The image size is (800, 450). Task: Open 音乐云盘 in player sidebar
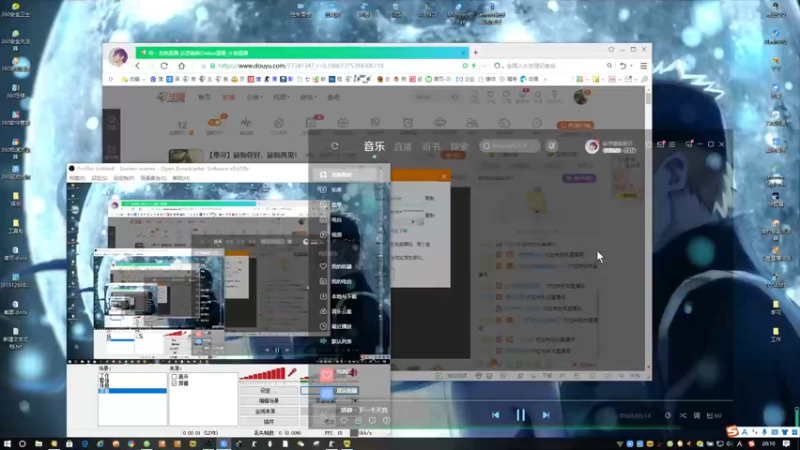click(336, 311)
